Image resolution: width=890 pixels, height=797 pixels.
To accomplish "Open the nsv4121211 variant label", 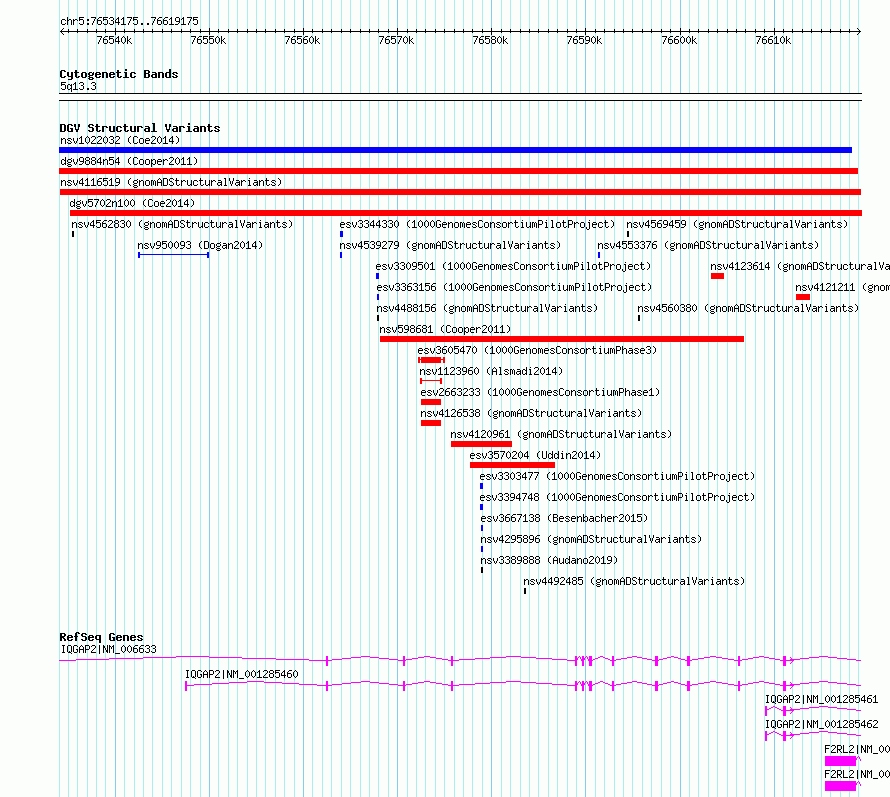I will point(842,287).
